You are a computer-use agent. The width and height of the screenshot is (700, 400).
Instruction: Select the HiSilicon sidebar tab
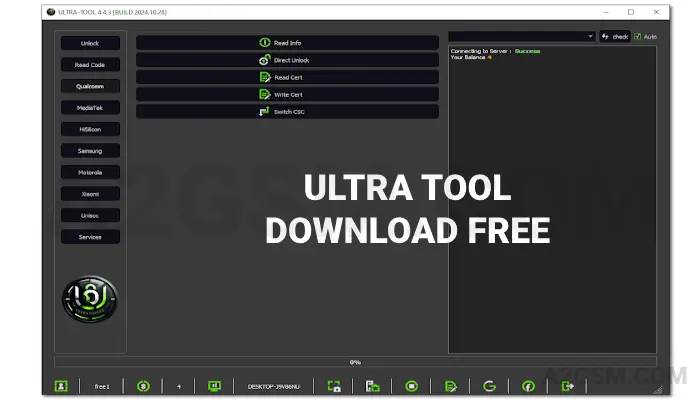point(90,129)
